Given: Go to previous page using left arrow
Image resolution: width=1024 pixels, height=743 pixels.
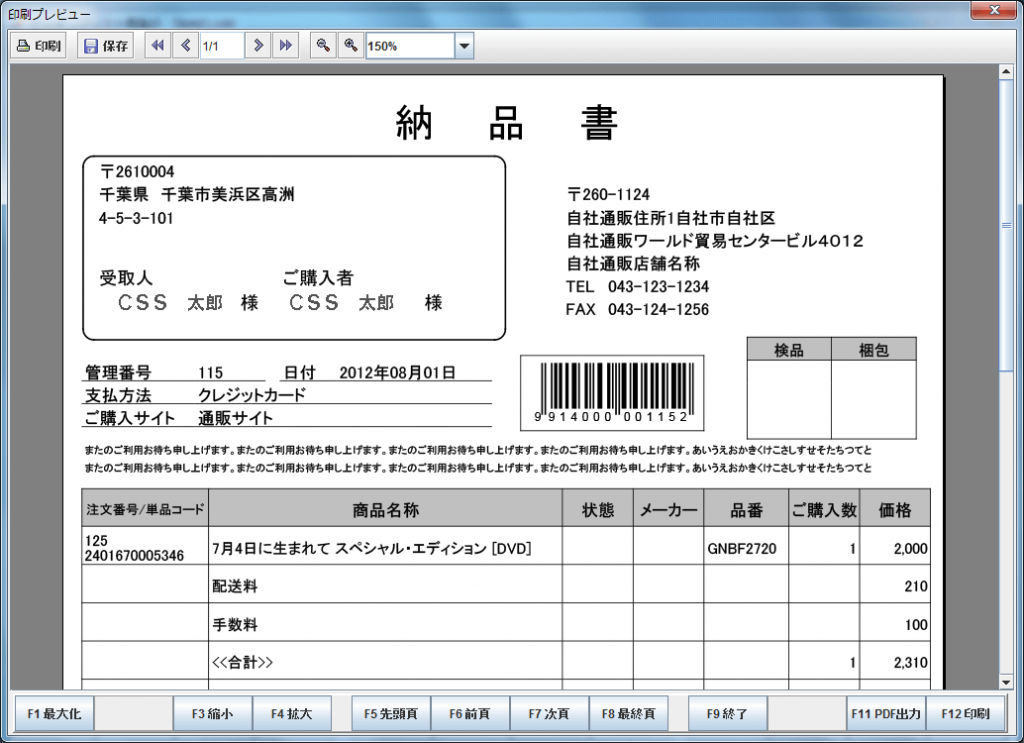Looking at the screenshot, I should pos(185,46).
